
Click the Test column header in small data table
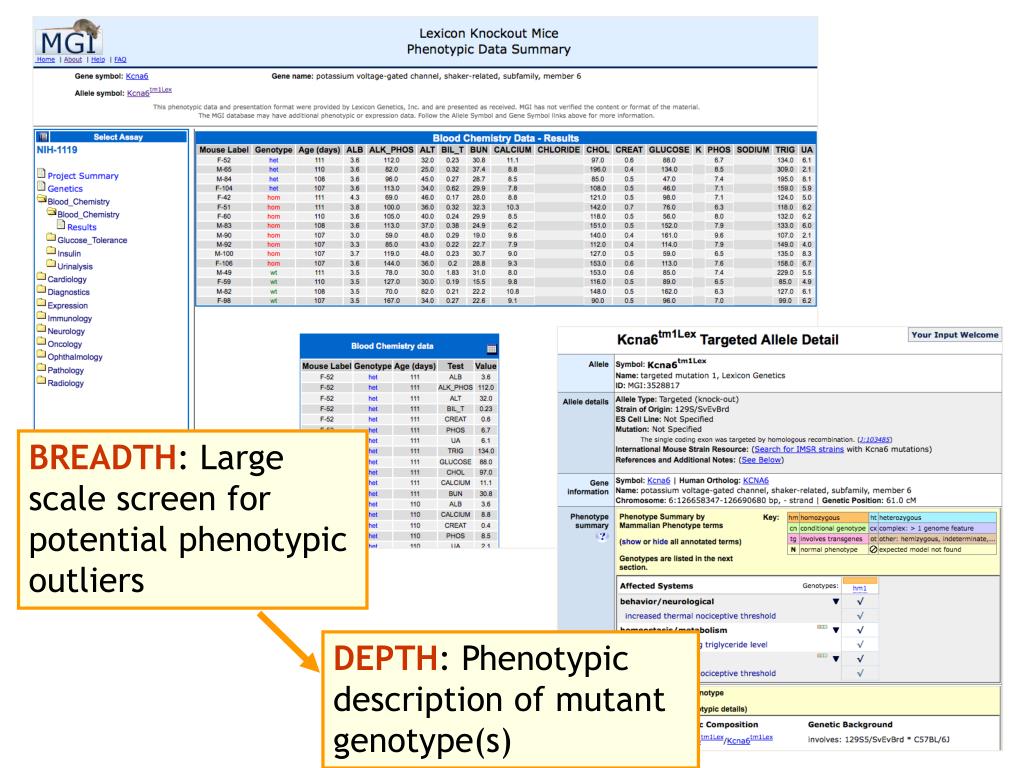(x=455, y=366)
